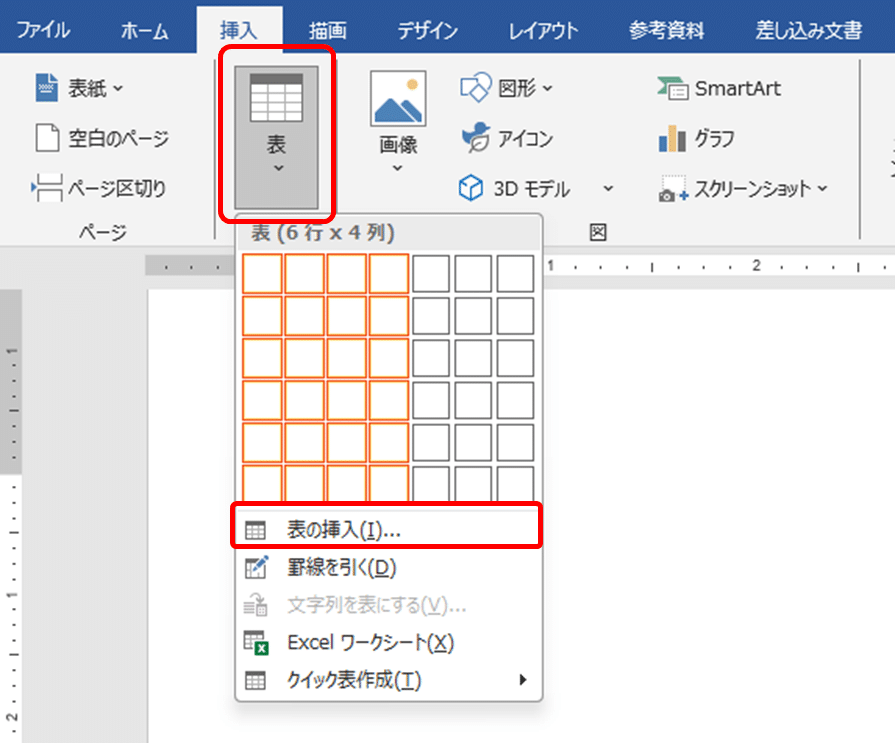Open the 描画 tab
The height and width of the screenshot is (743, 895).
[x=328, y=31]
